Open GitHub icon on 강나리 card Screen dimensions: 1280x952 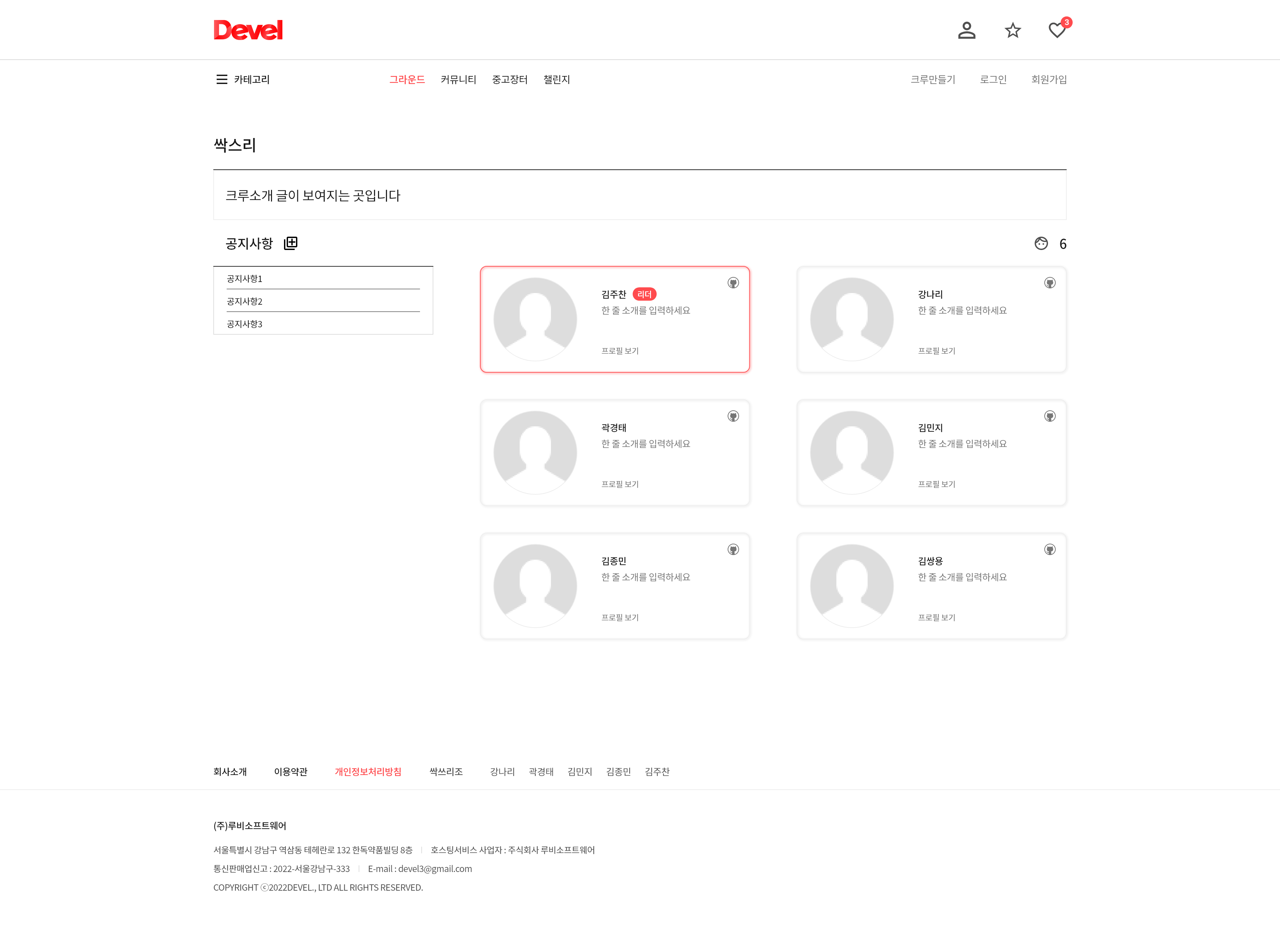coord(1049,283)
